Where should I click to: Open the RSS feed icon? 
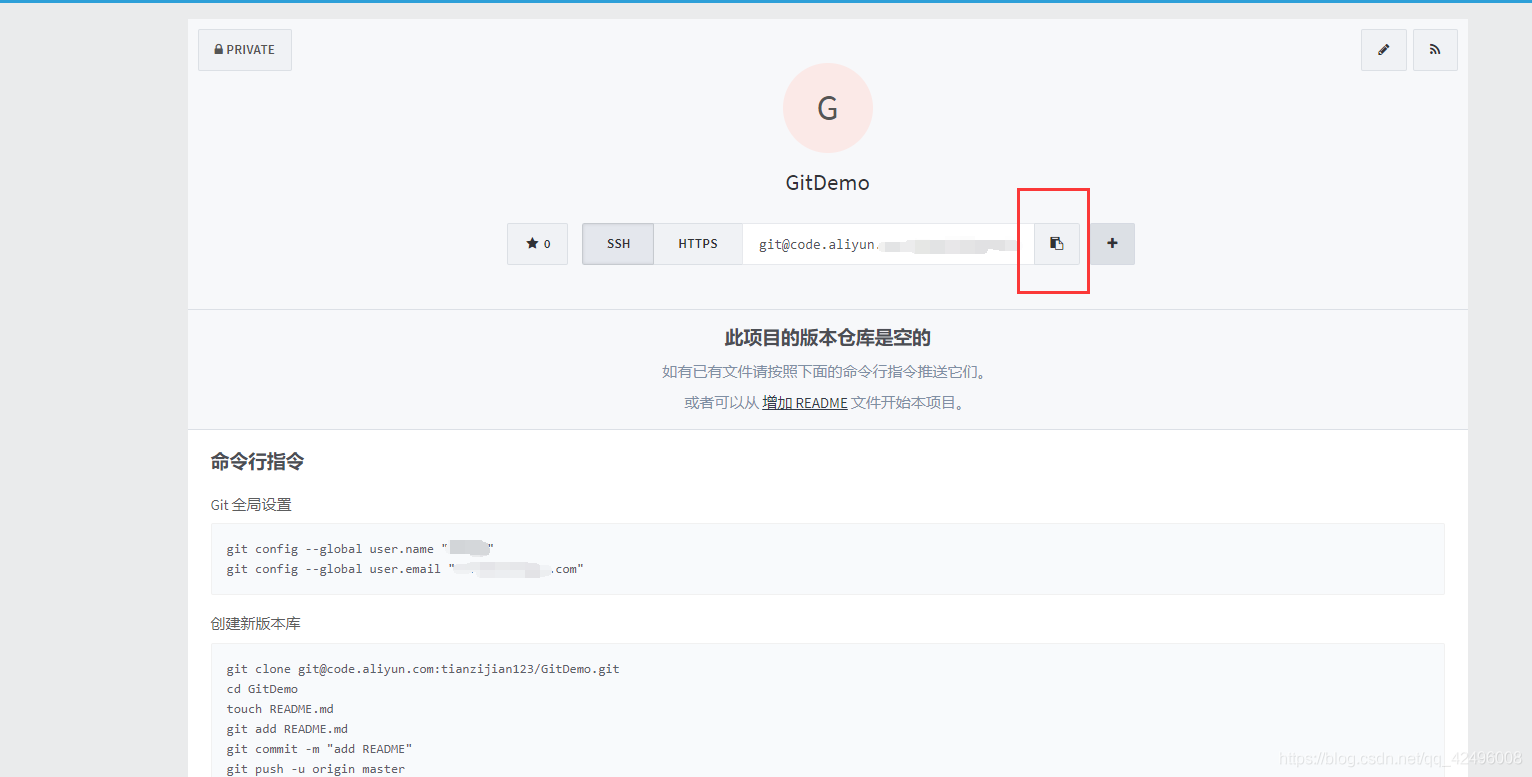(1435, 50)
